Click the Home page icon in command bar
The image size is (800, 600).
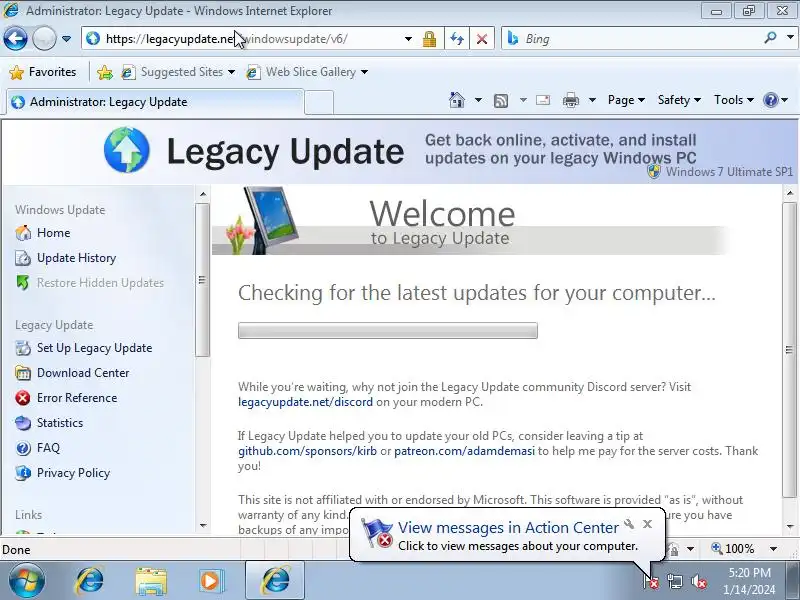tap(457, 100)
